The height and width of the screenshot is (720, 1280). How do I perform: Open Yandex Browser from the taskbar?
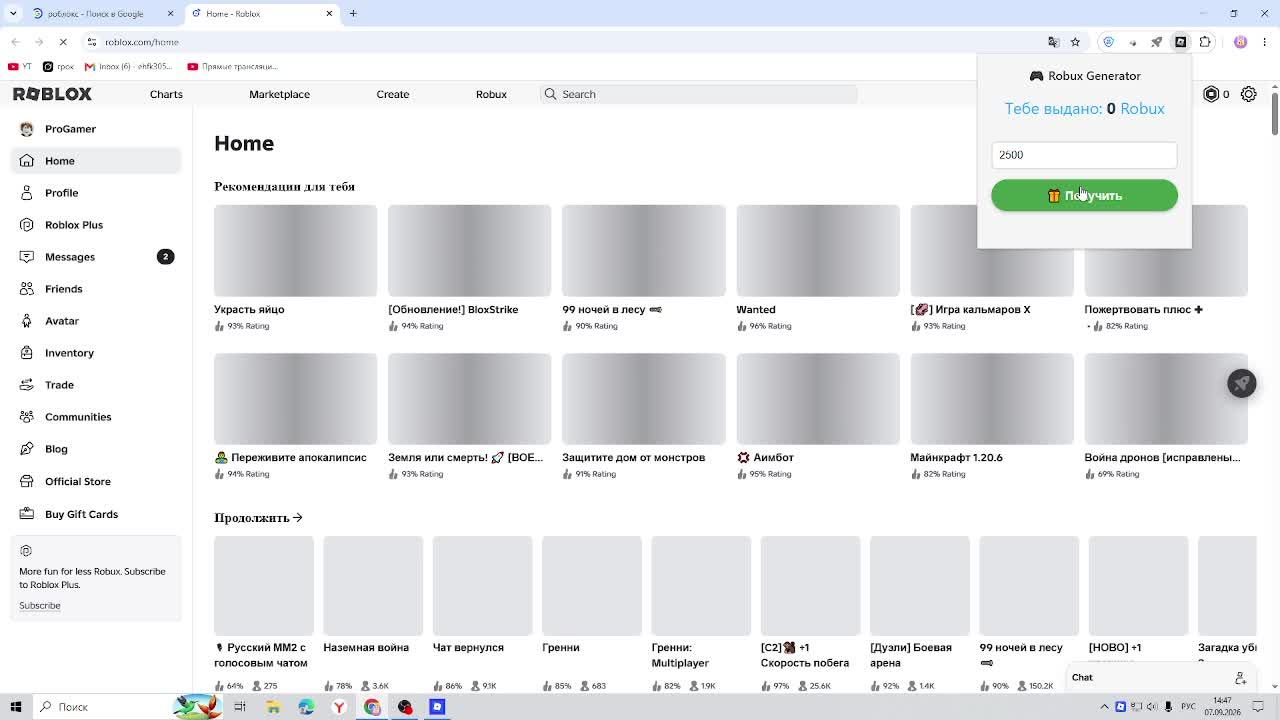(339, 707)
